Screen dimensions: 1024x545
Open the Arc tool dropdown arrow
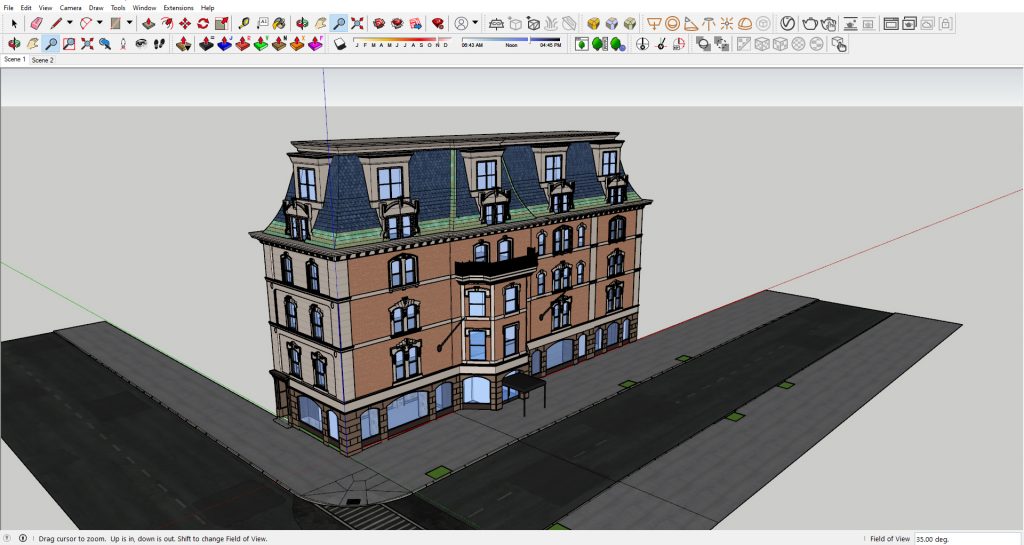100,23
